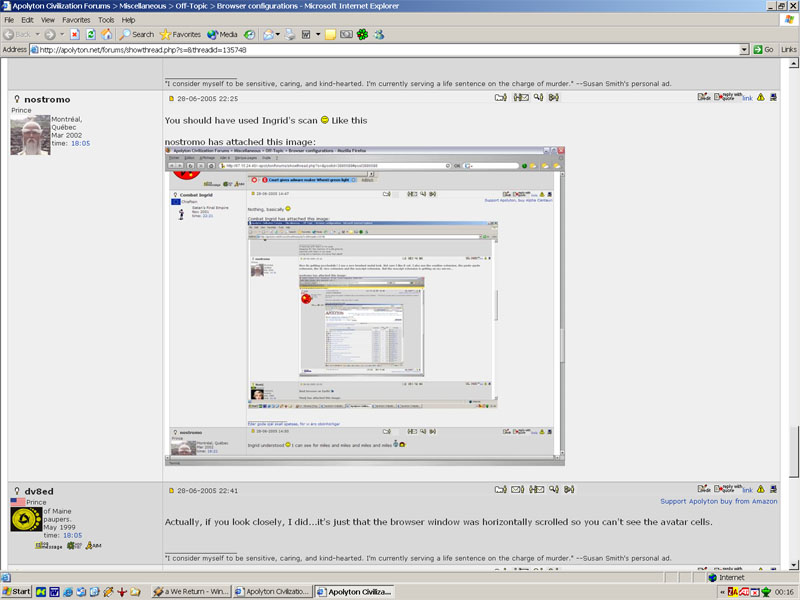
Task: Open the Favorites menu
Action: pos(75,19)
